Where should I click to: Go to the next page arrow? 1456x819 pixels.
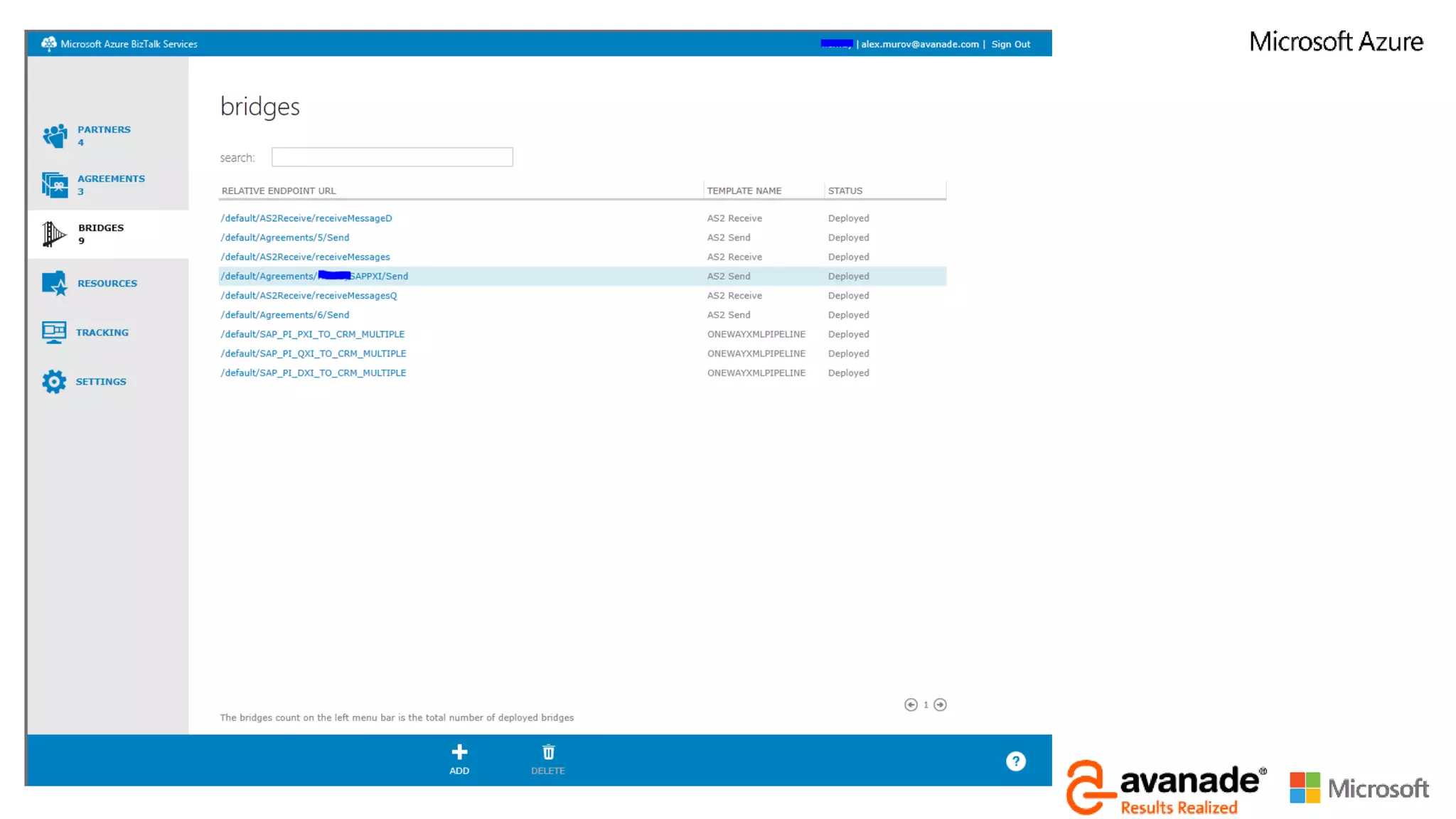tap(940, 705)
